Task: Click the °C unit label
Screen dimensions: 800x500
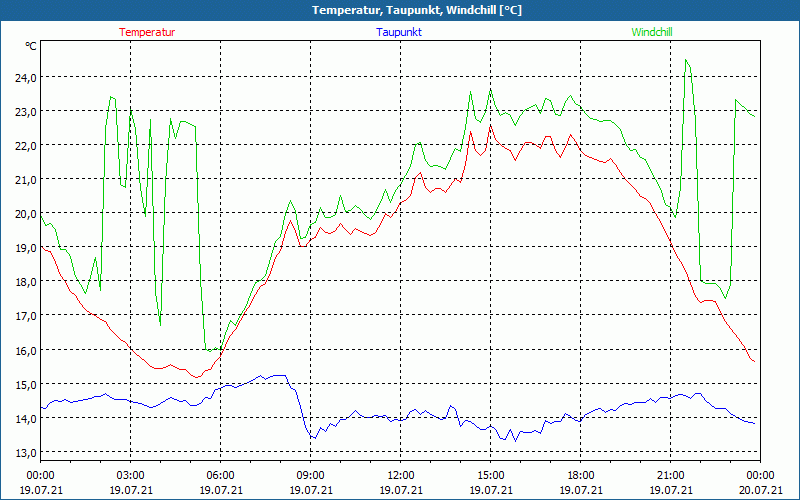Action: (x=31, y=46)
